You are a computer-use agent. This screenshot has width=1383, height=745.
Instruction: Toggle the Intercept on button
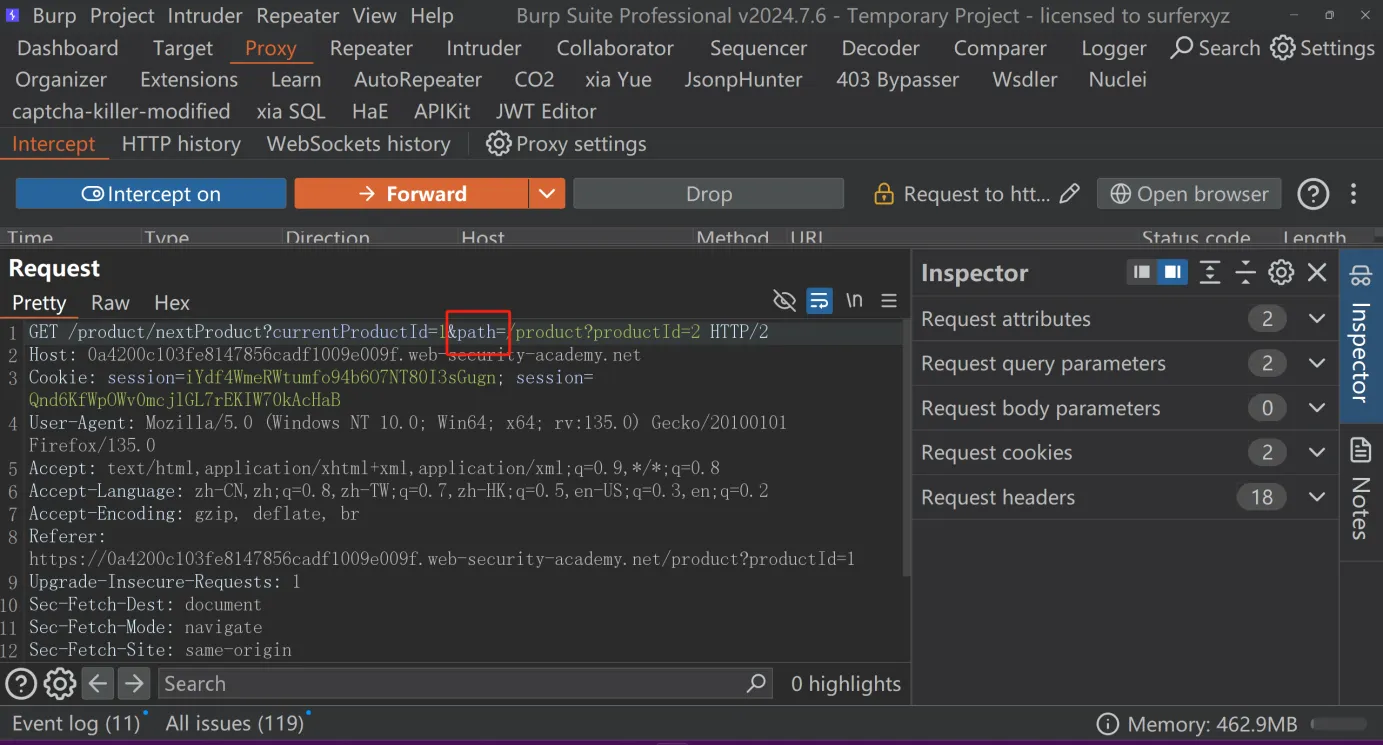pos(151,194)
